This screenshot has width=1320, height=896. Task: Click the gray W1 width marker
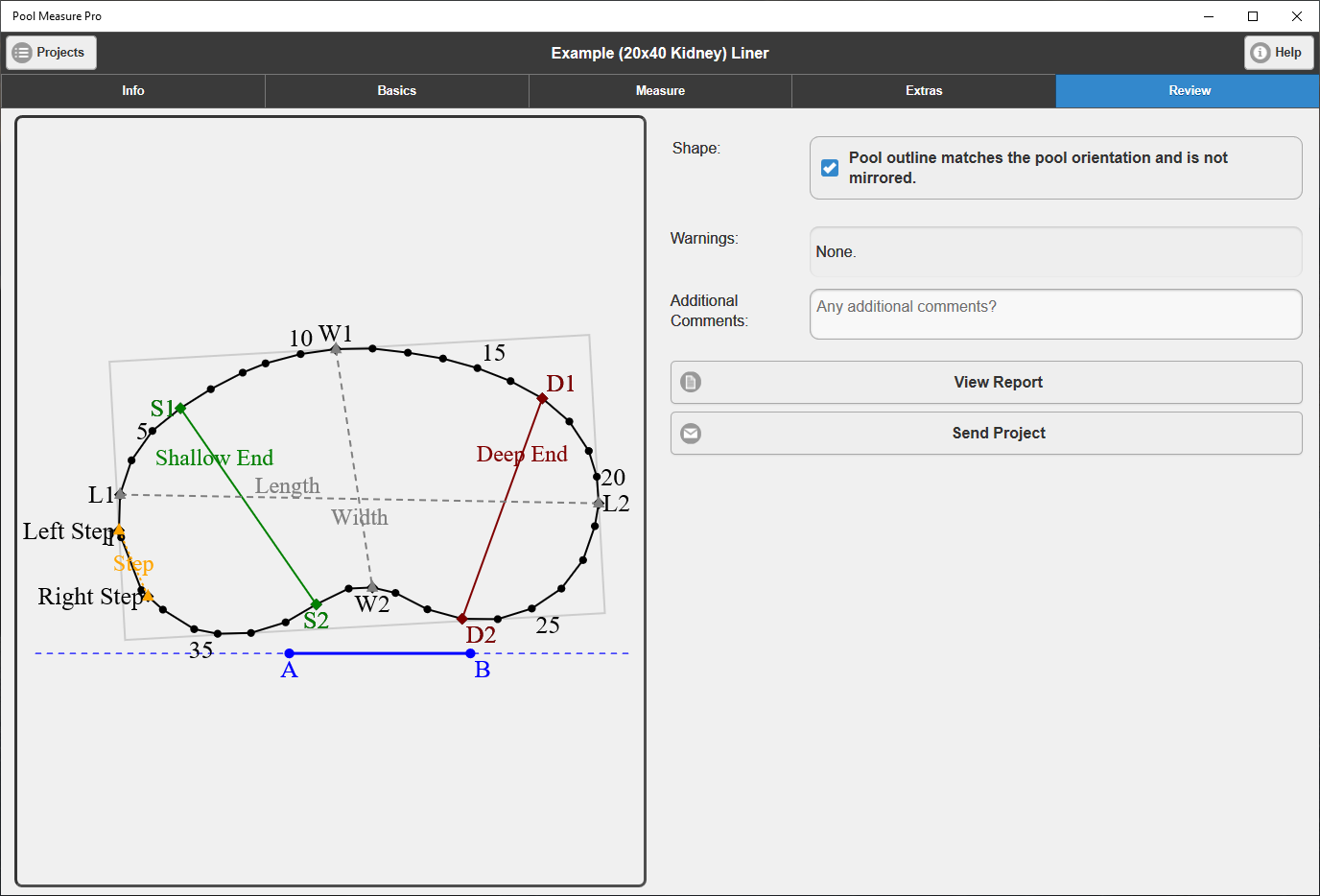(336, 349)
